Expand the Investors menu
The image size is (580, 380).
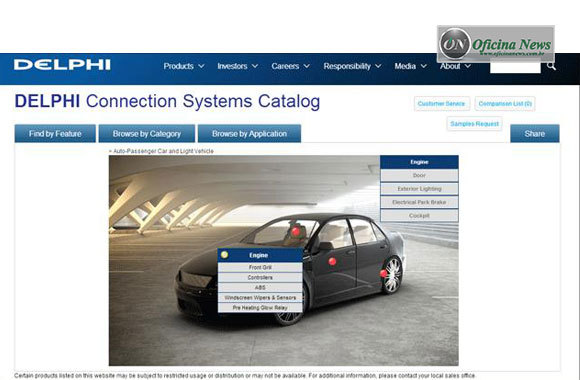point(237,66)
